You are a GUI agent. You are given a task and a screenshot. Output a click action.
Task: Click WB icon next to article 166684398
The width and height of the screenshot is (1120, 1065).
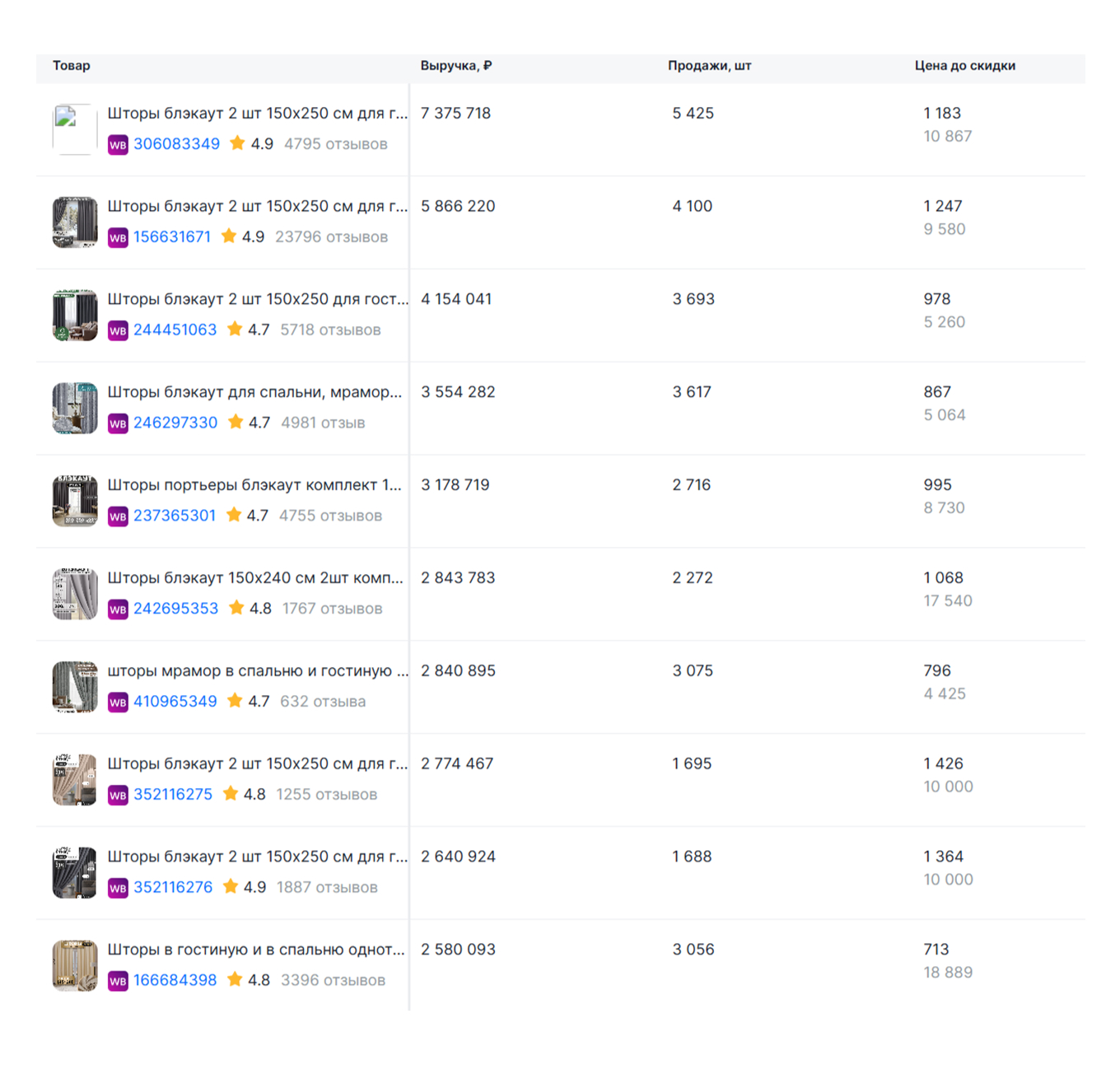pos(118,981)
